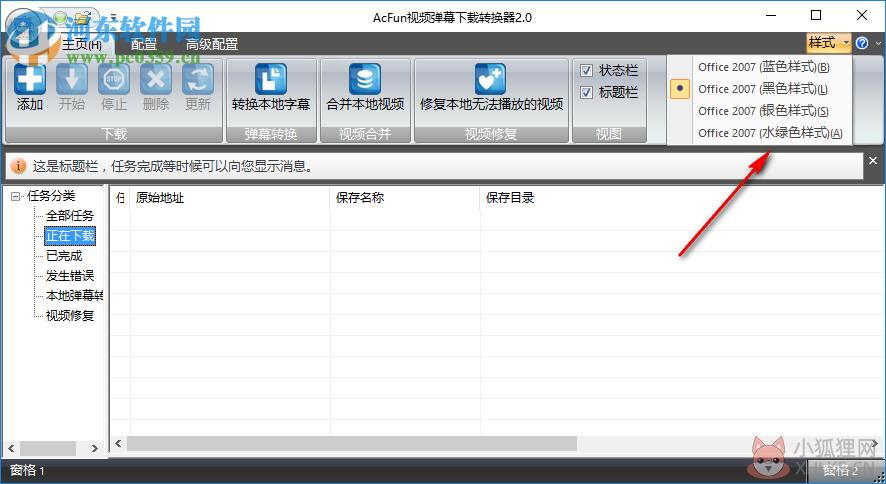Choose Office 2007 (银色样式) style
The height and width of the screenshot is (484, 886).
click(x=763, y=111)
